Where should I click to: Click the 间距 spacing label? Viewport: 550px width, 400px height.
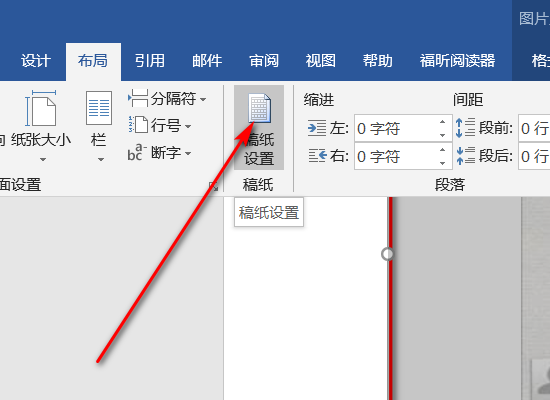click(x=468, y=100)
